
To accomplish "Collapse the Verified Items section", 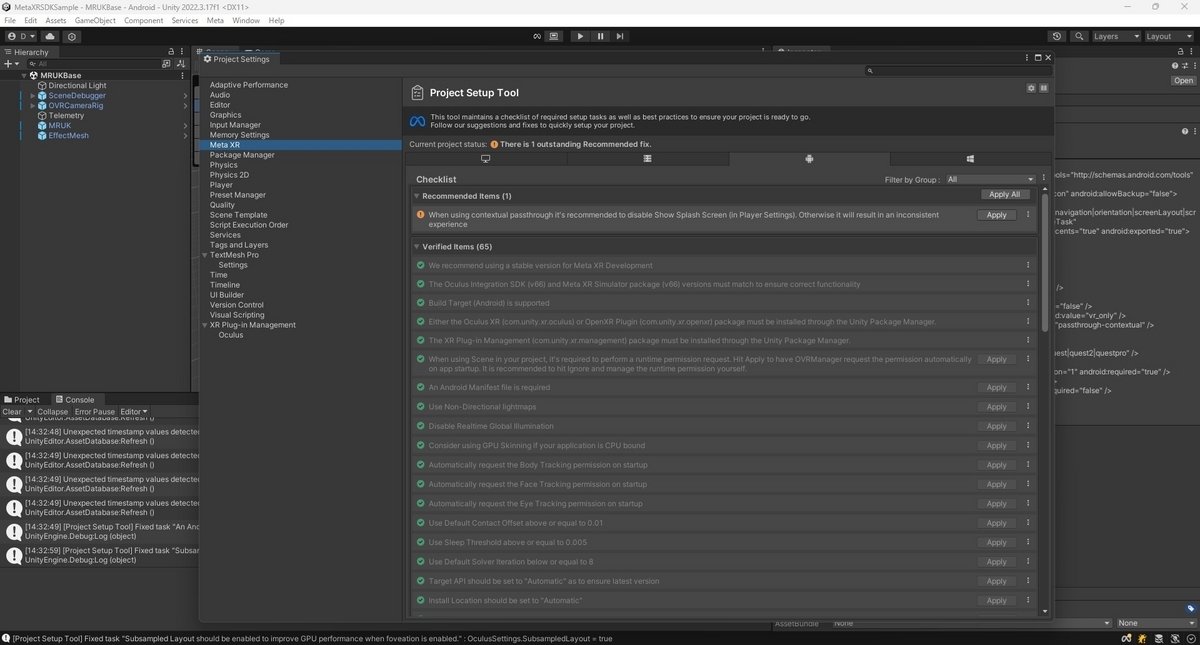I will [417, 246].
